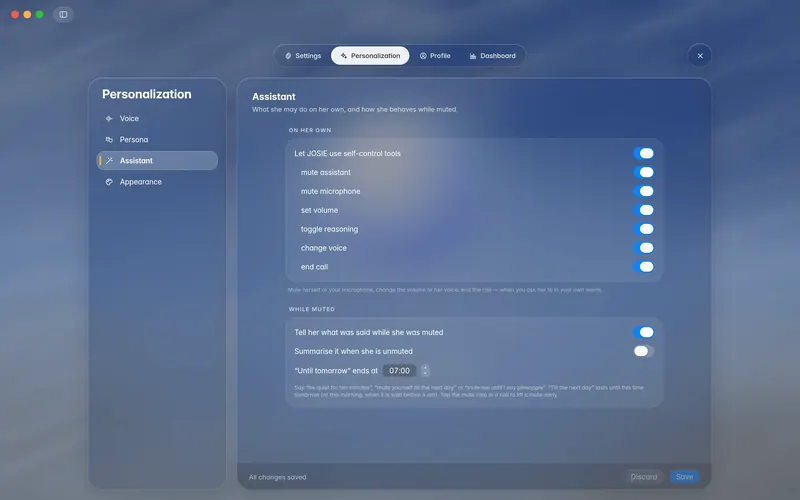Toggle the sidebar panel icon
The height and width of the screenshot is (500, 800).
pos(63,14)
